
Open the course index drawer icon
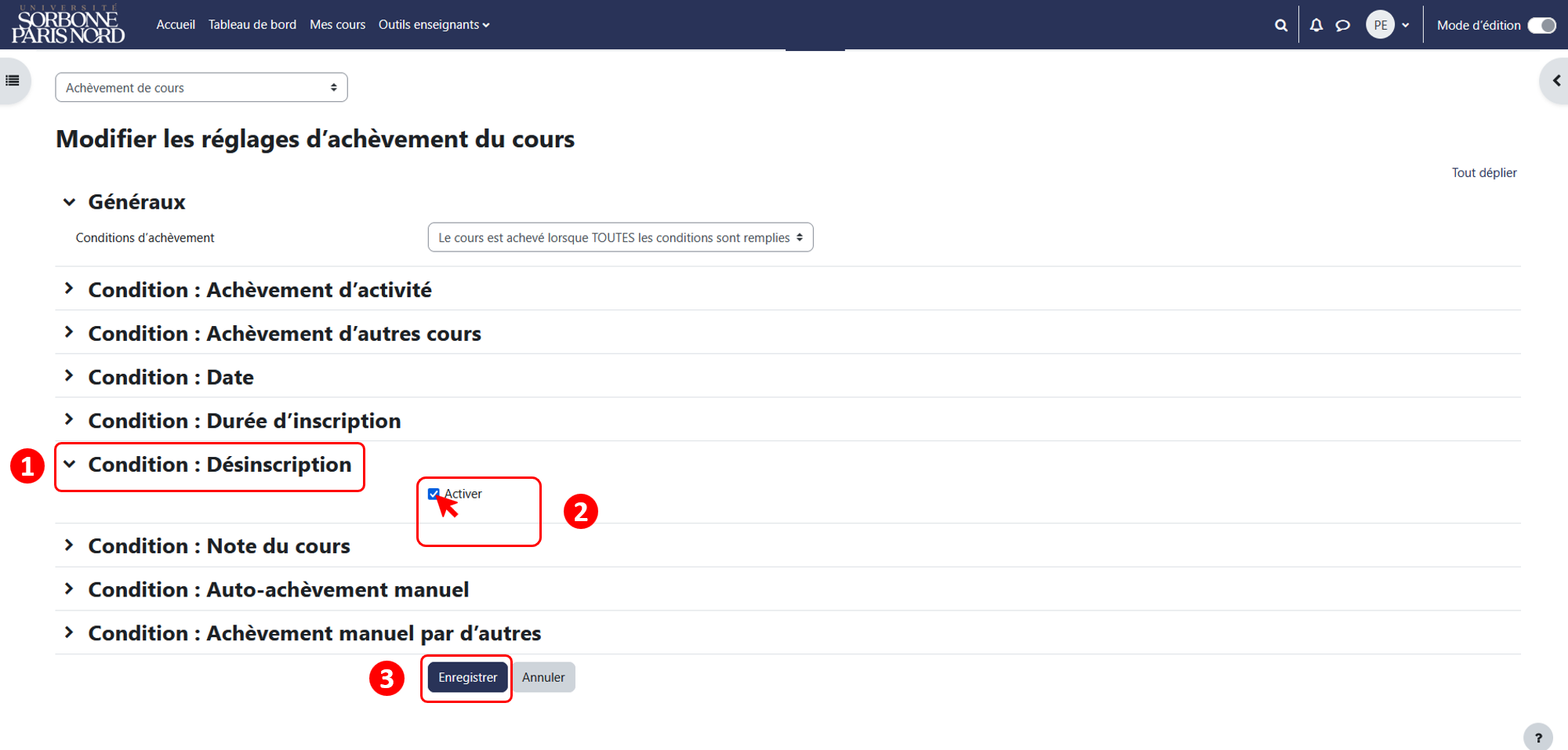[x=13, y=80]
